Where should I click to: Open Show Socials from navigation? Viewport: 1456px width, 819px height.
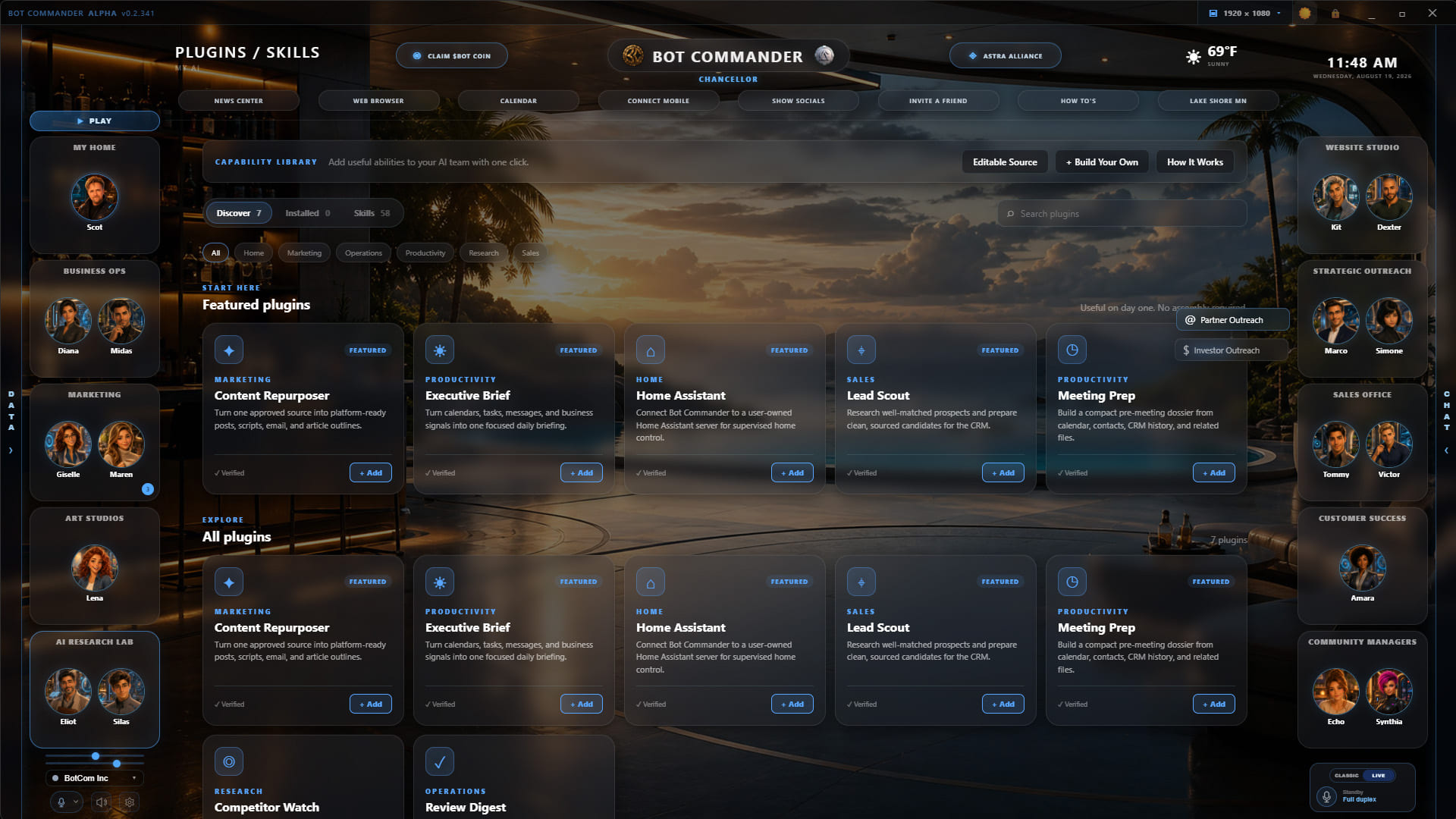click(x=799, y=101)
